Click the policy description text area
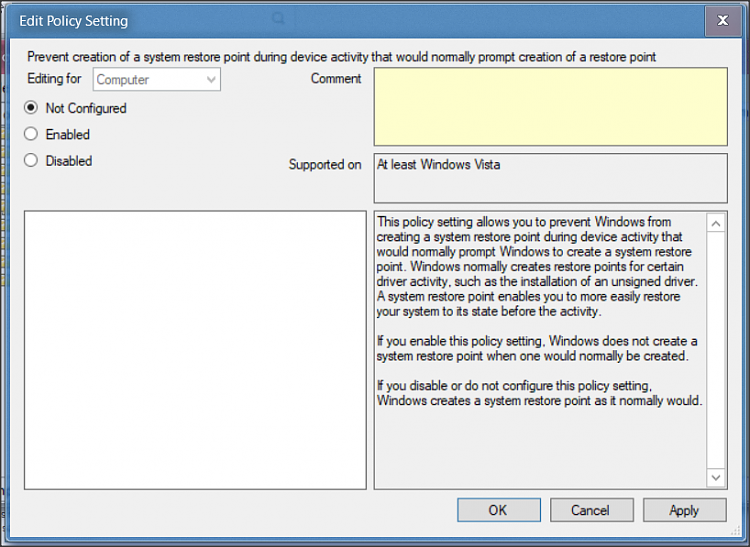The width and height of the screenshot is (750, 547). point(539,349)
